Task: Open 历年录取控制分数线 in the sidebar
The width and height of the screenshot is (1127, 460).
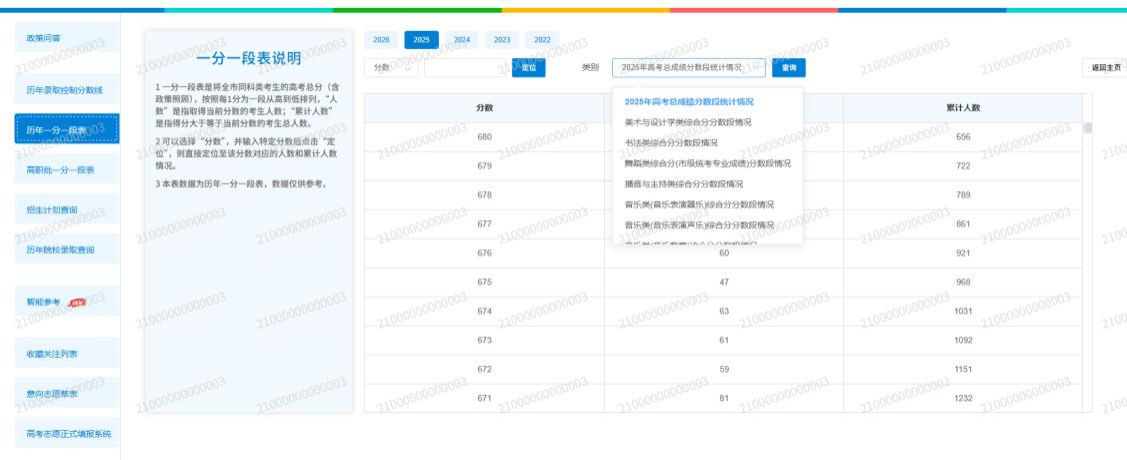Action: click(x=67, y=90)
